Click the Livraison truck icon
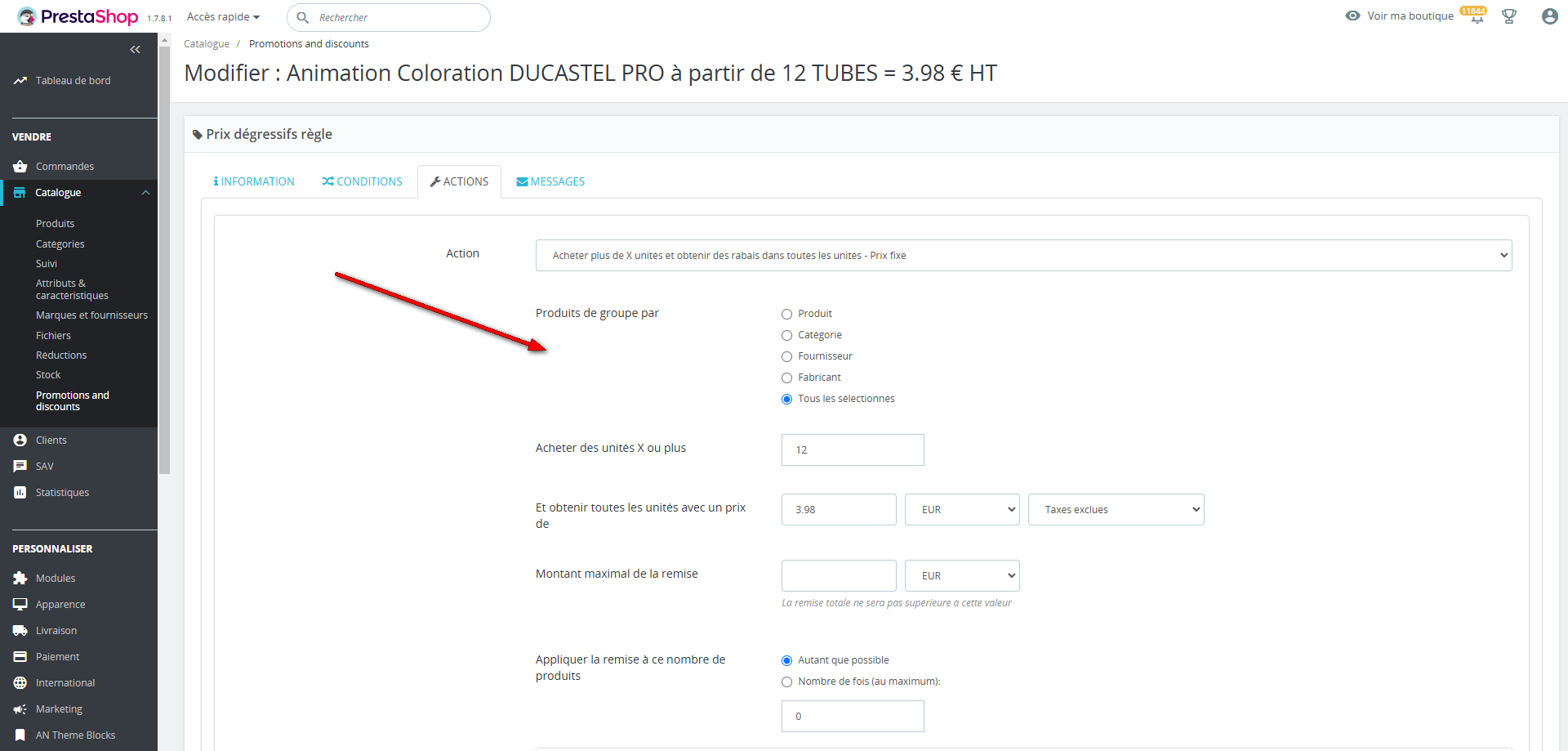This screenshot has height=751, width=1568. 20,631
